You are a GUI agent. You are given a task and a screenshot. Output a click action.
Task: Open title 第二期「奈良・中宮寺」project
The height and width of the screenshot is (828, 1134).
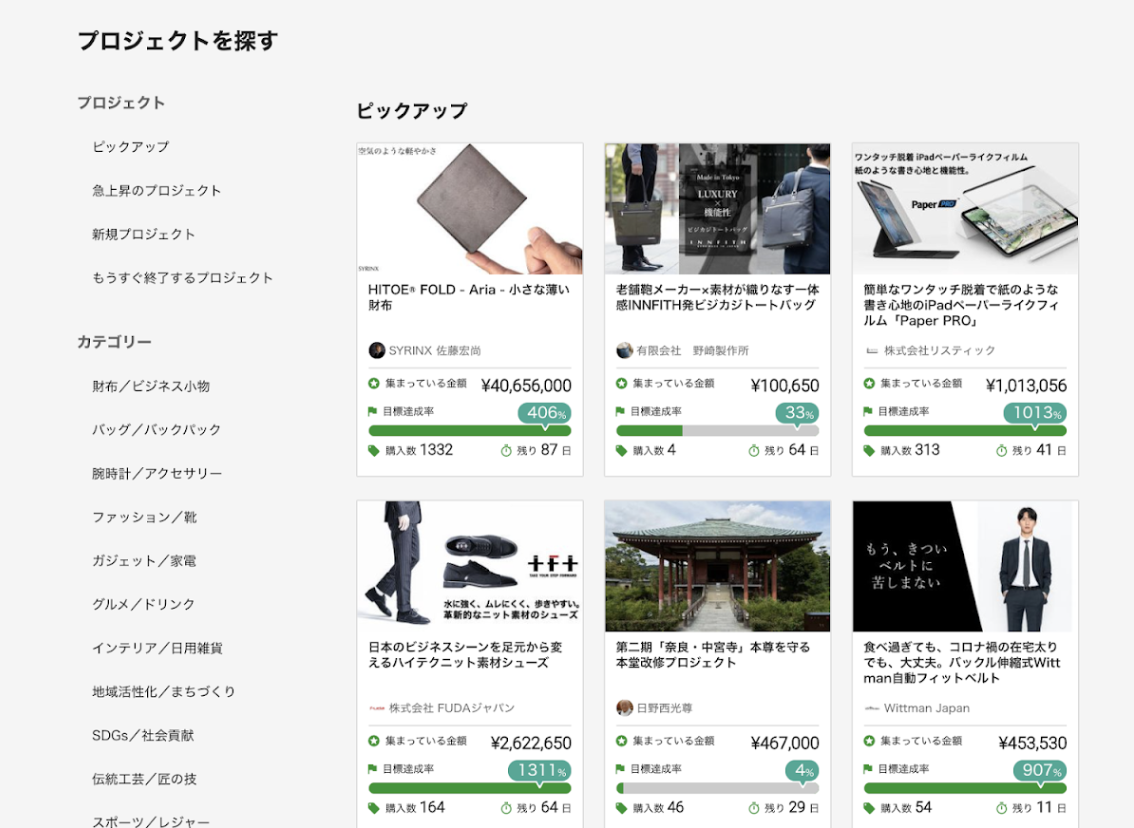(x=712, y=654)
